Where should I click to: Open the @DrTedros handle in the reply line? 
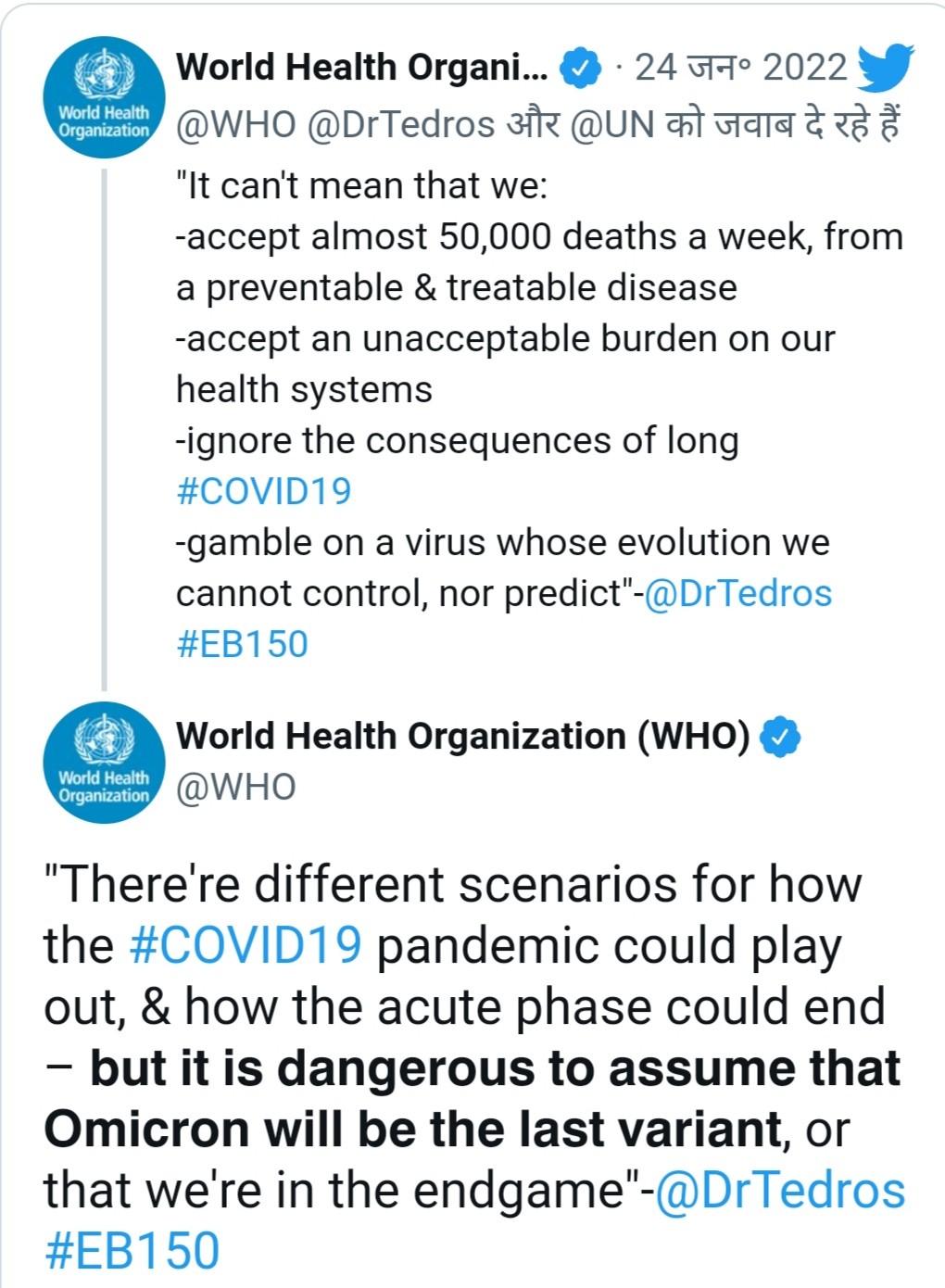pyautogui.click(x=400, y=124)
